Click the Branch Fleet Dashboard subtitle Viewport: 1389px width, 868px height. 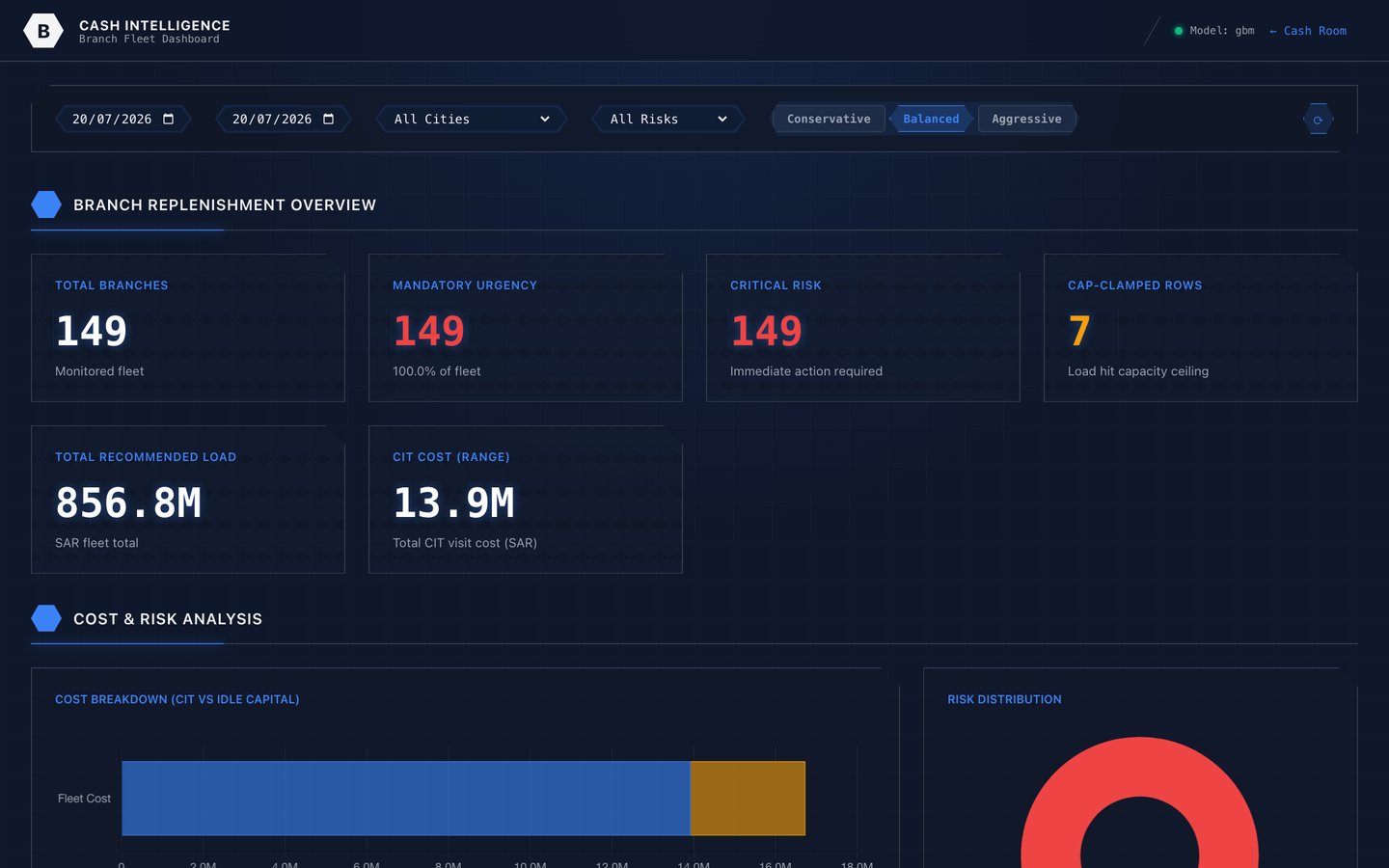pos(150,40)
